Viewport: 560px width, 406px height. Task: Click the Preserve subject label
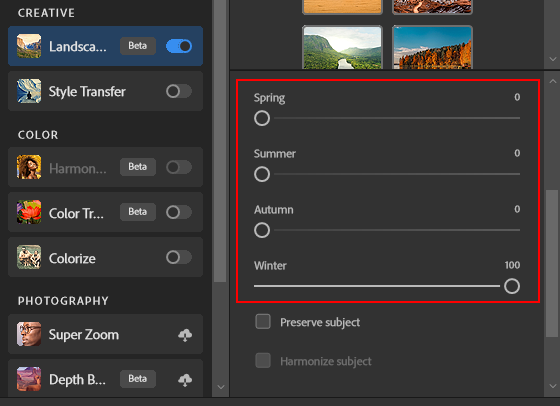click(x=320, y=322)
